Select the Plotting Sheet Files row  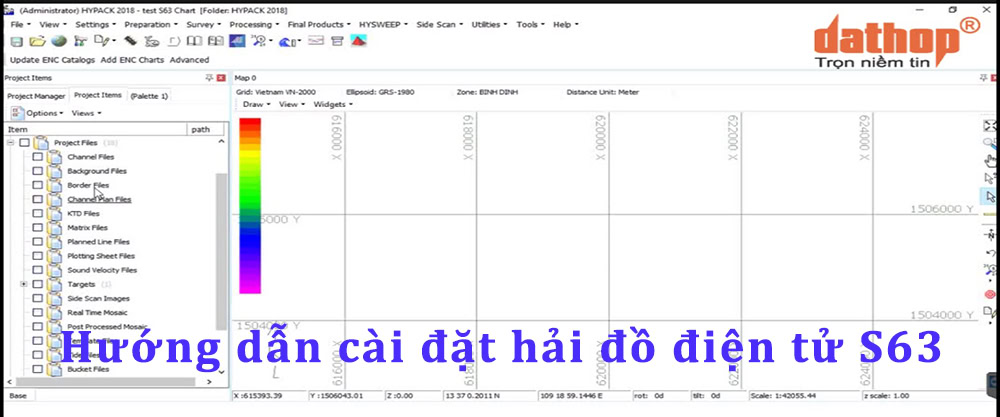[x=101, y=256]
